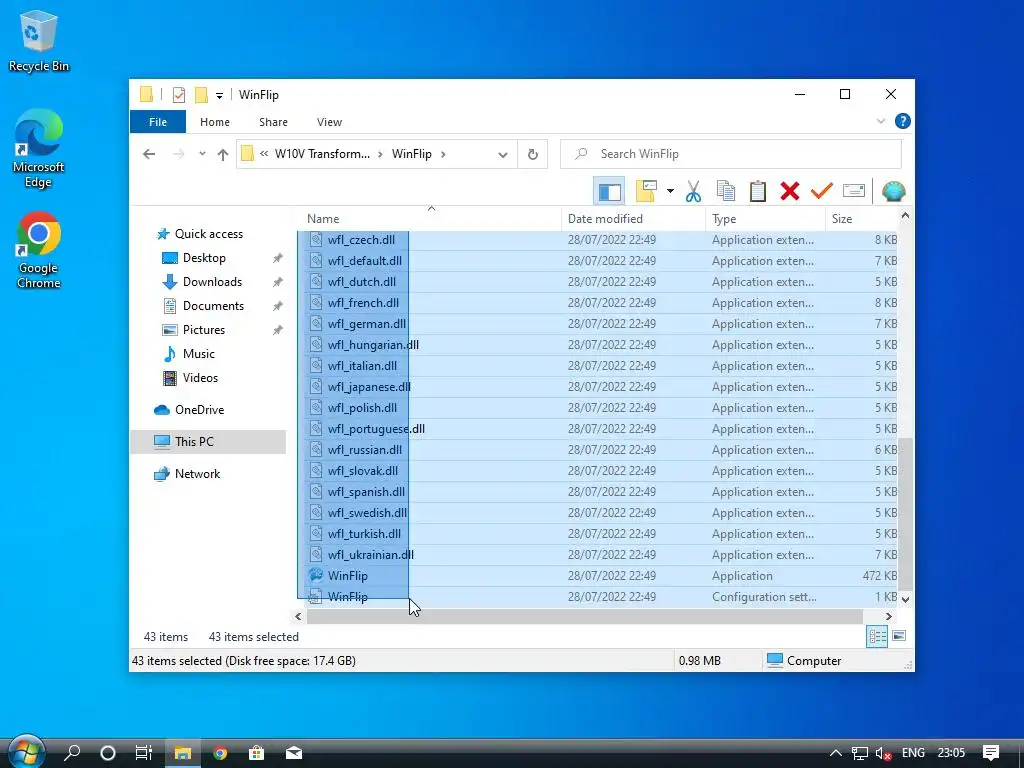Sort by Date modified column header
This screenshot has width=1024, height=768.
pos(633,219)
